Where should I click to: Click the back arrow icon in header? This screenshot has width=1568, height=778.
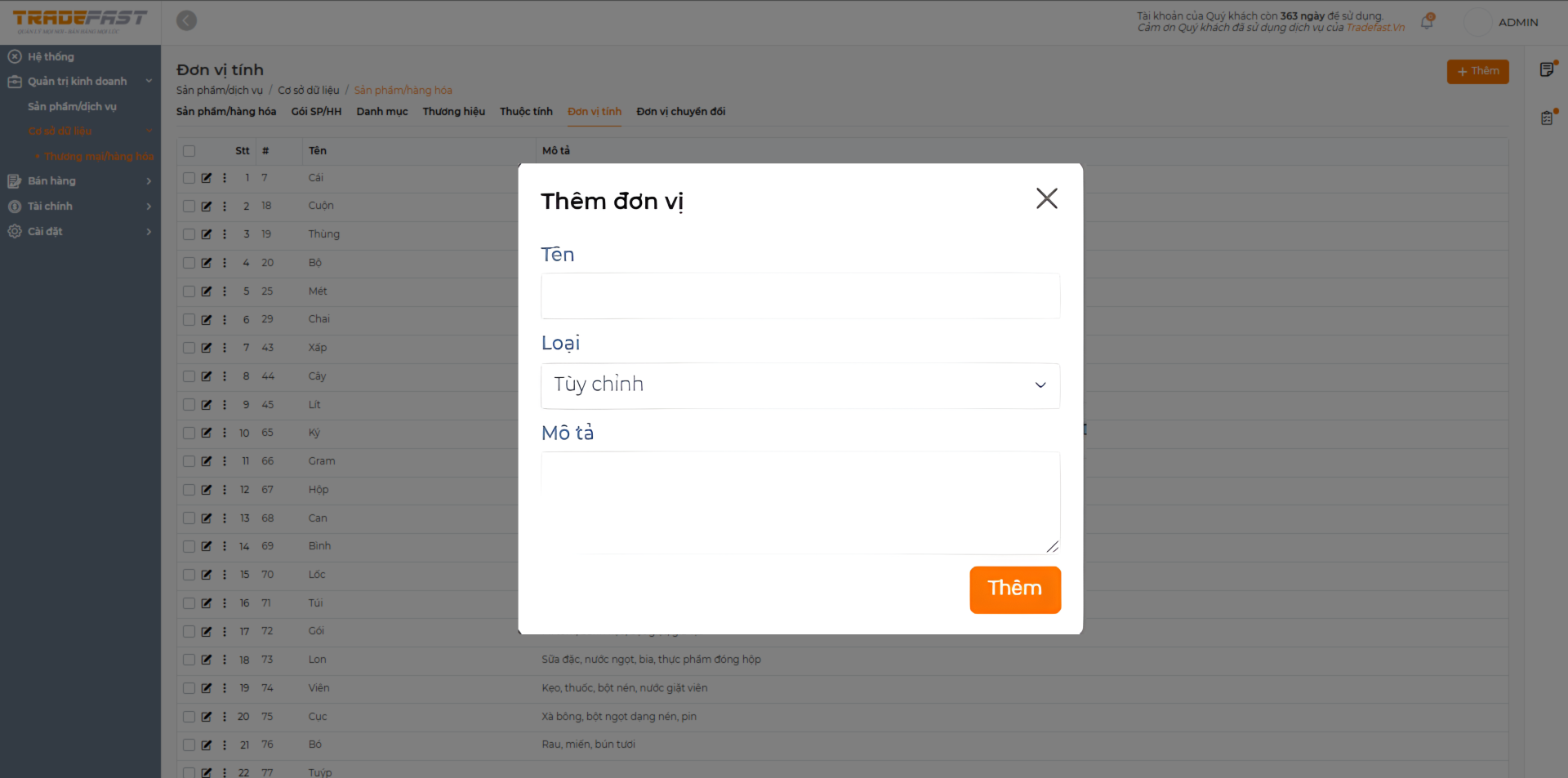187,20
